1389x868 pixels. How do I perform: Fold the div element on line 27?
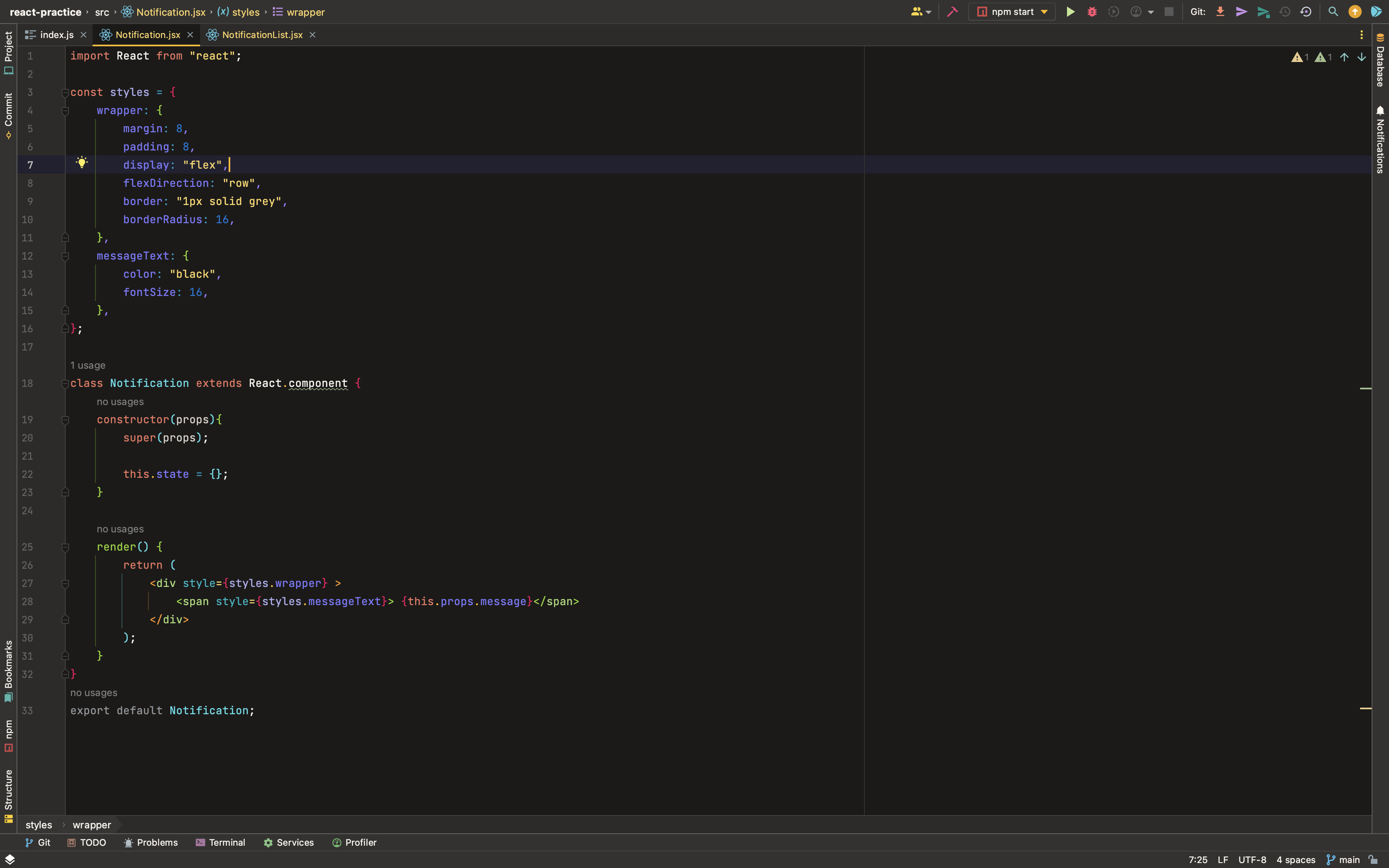[x=65, y=583]
